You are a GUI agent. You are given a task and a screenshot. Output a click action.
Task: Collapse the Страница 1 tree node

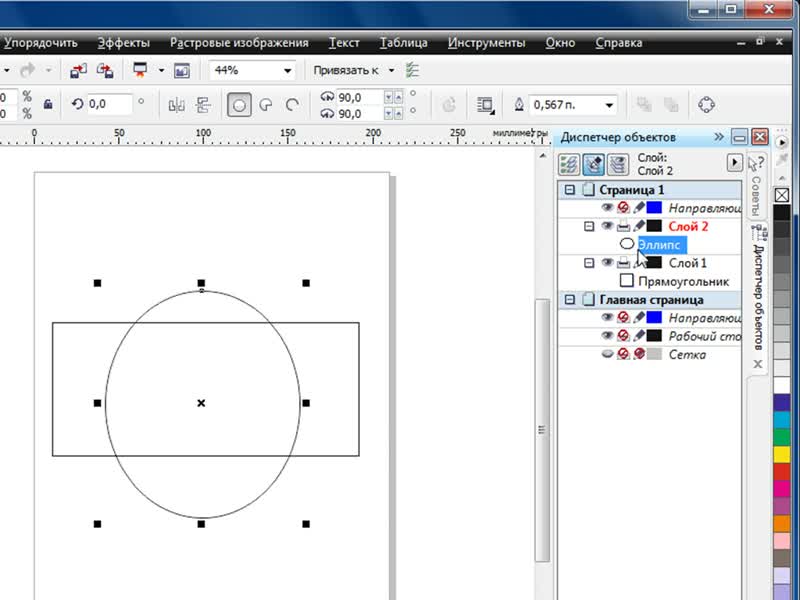click(x=569, y=190)
